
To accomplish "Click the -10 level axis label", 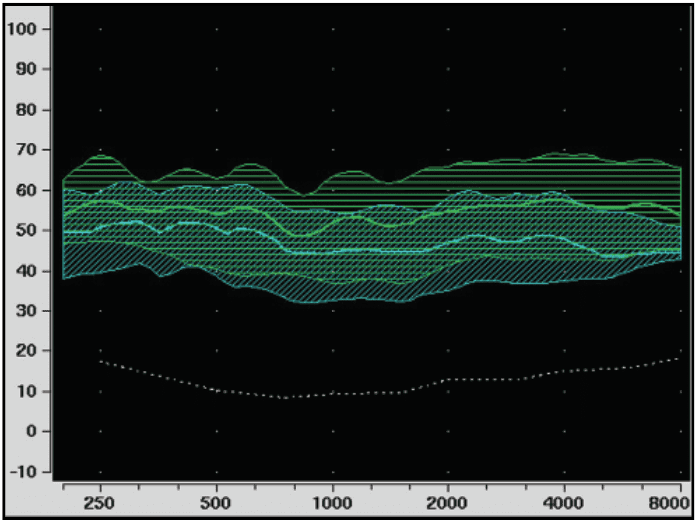I will click(x=22, y=472).
